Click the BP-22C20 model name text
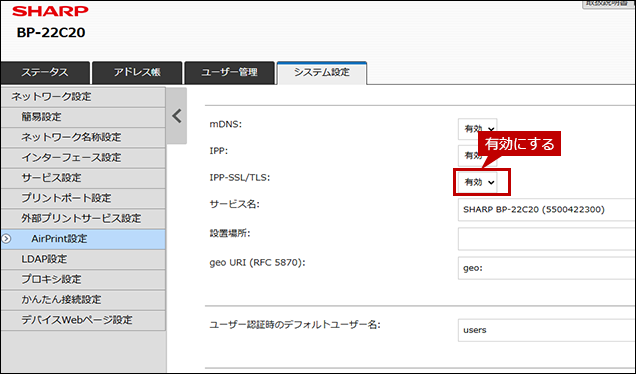 (x=51, y=32)
